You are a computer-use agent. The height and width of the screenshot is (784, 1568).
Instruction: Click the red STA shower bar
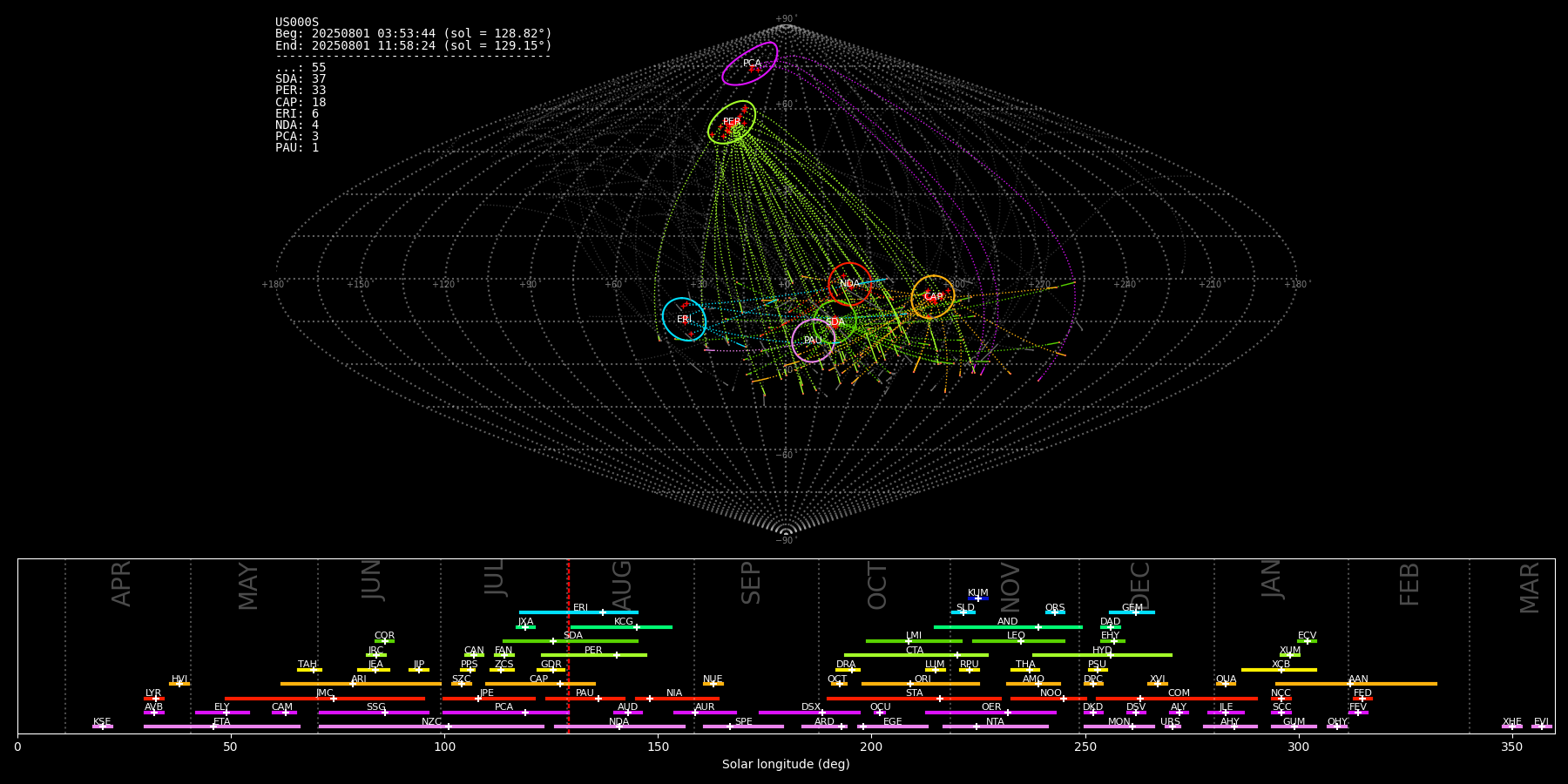914,699
